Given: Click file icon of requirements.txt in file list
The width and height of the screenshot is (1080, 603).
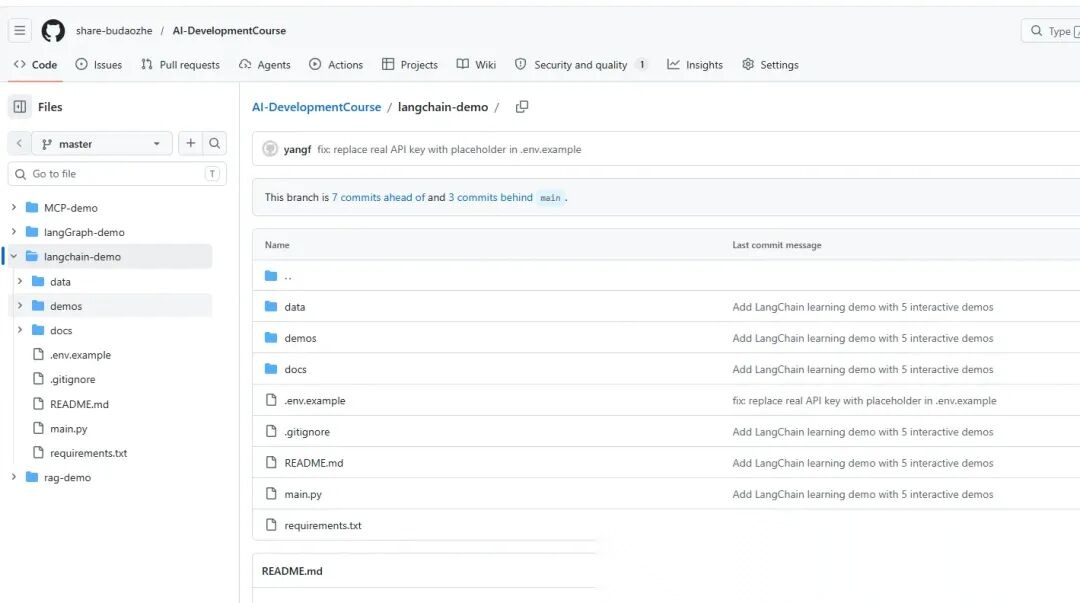Looking at the screenshot, I should 271,525.
